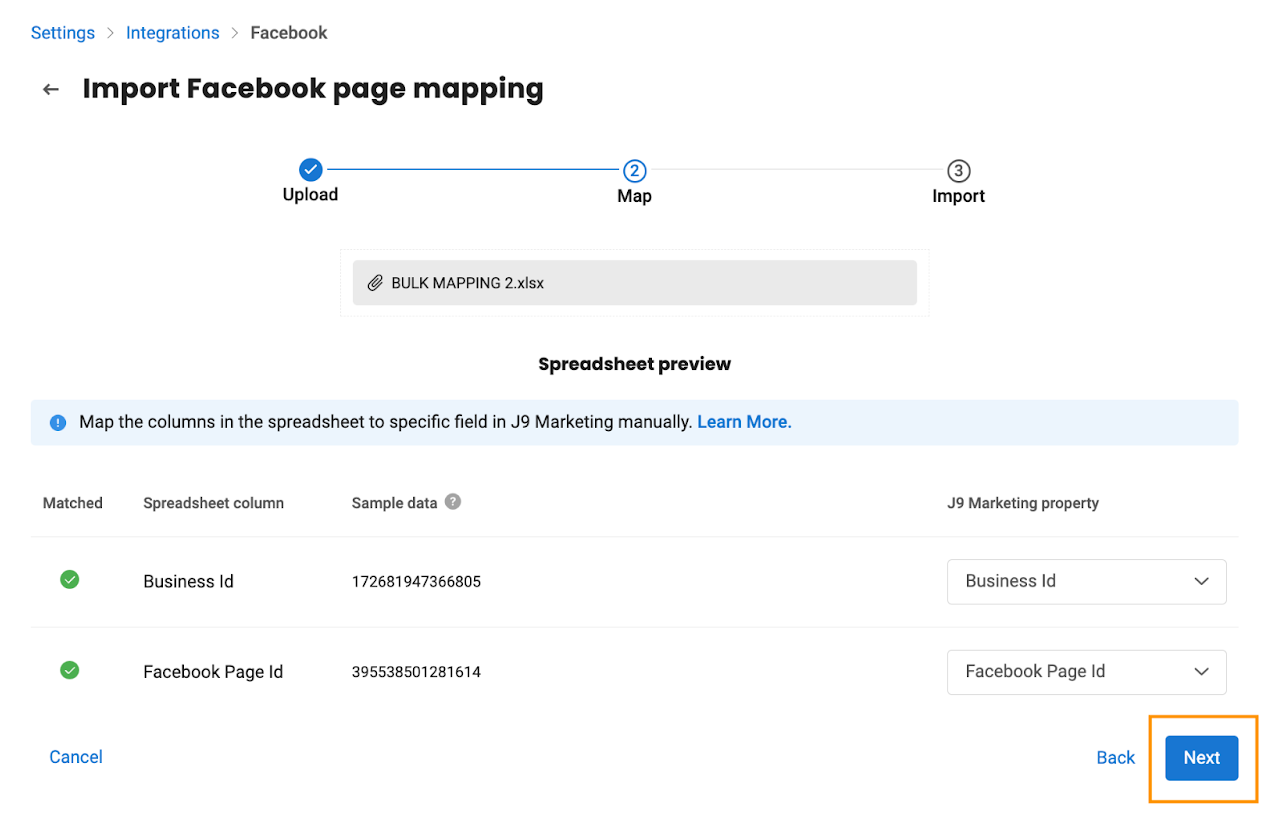Open the Learn More link

[744, 422]
